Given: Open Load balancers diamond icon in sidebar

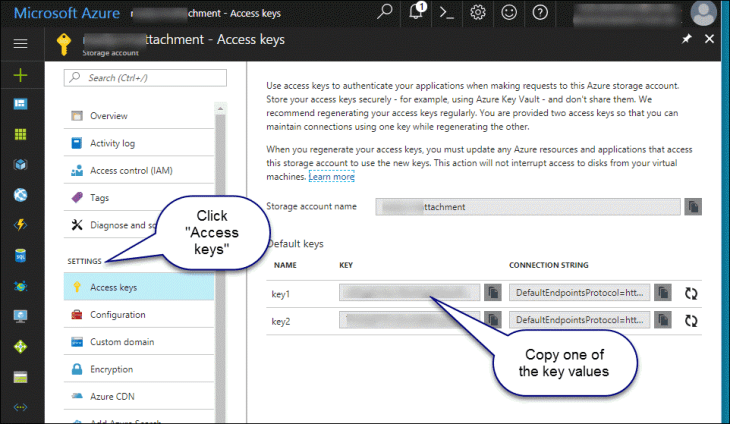Looking at the screenshot, I should [x=20, y=347].
